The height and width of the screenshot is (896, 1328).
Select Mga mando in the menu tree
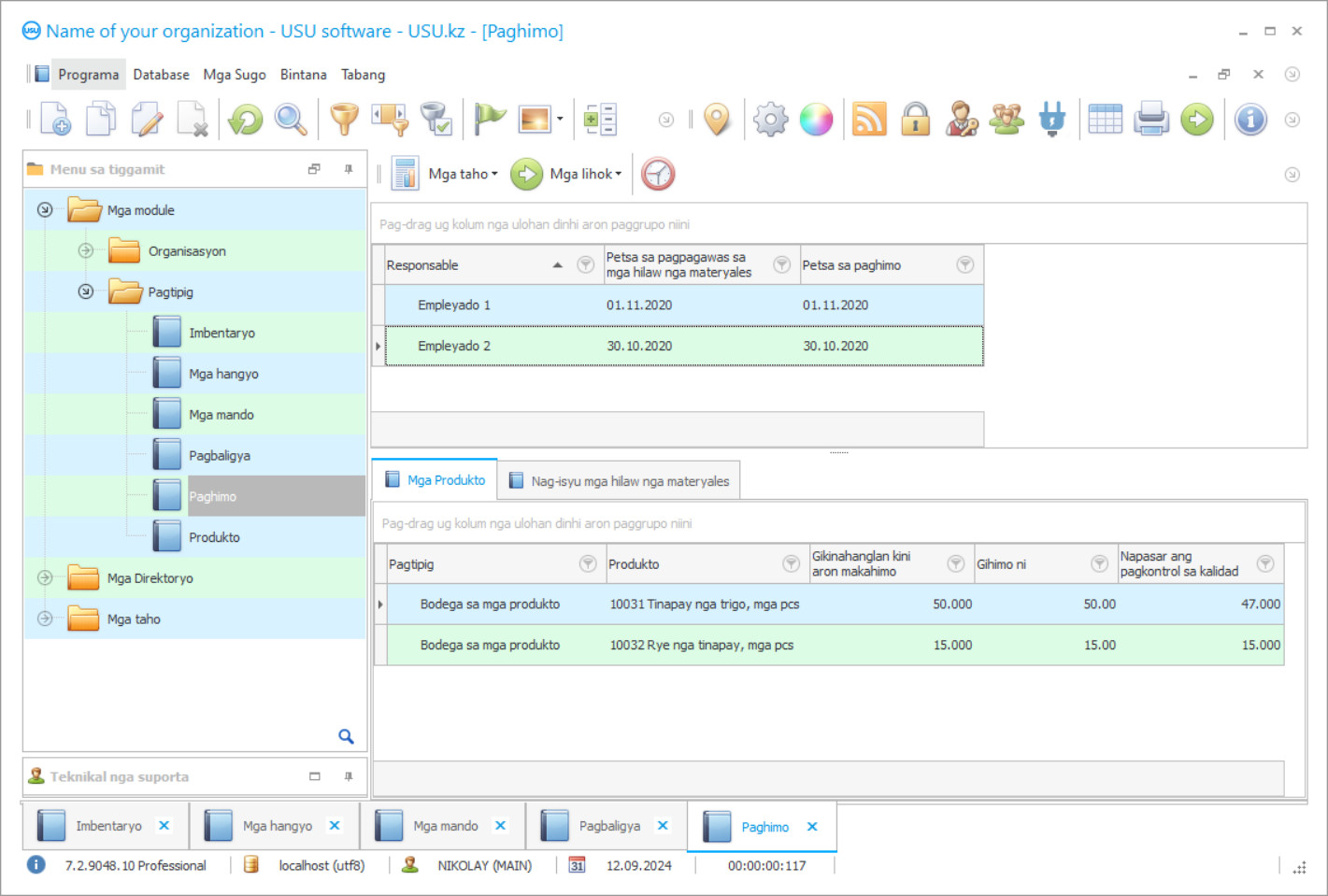(221, 415)
